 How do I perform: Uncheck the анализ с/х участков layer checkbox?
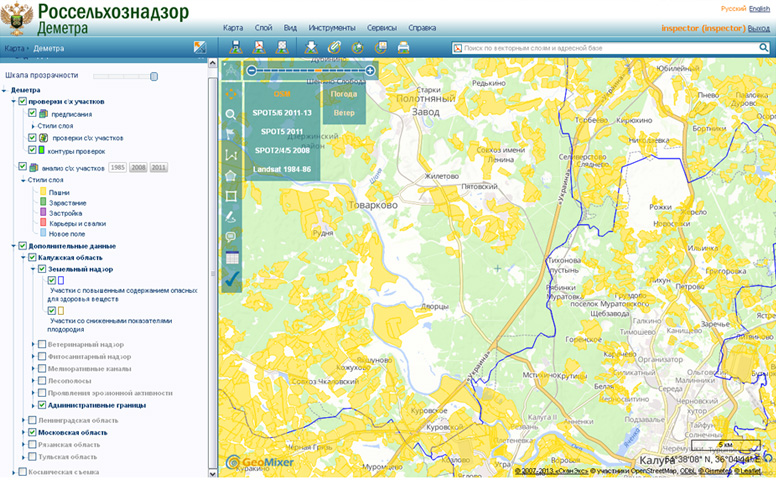click(x=22, y=166)
